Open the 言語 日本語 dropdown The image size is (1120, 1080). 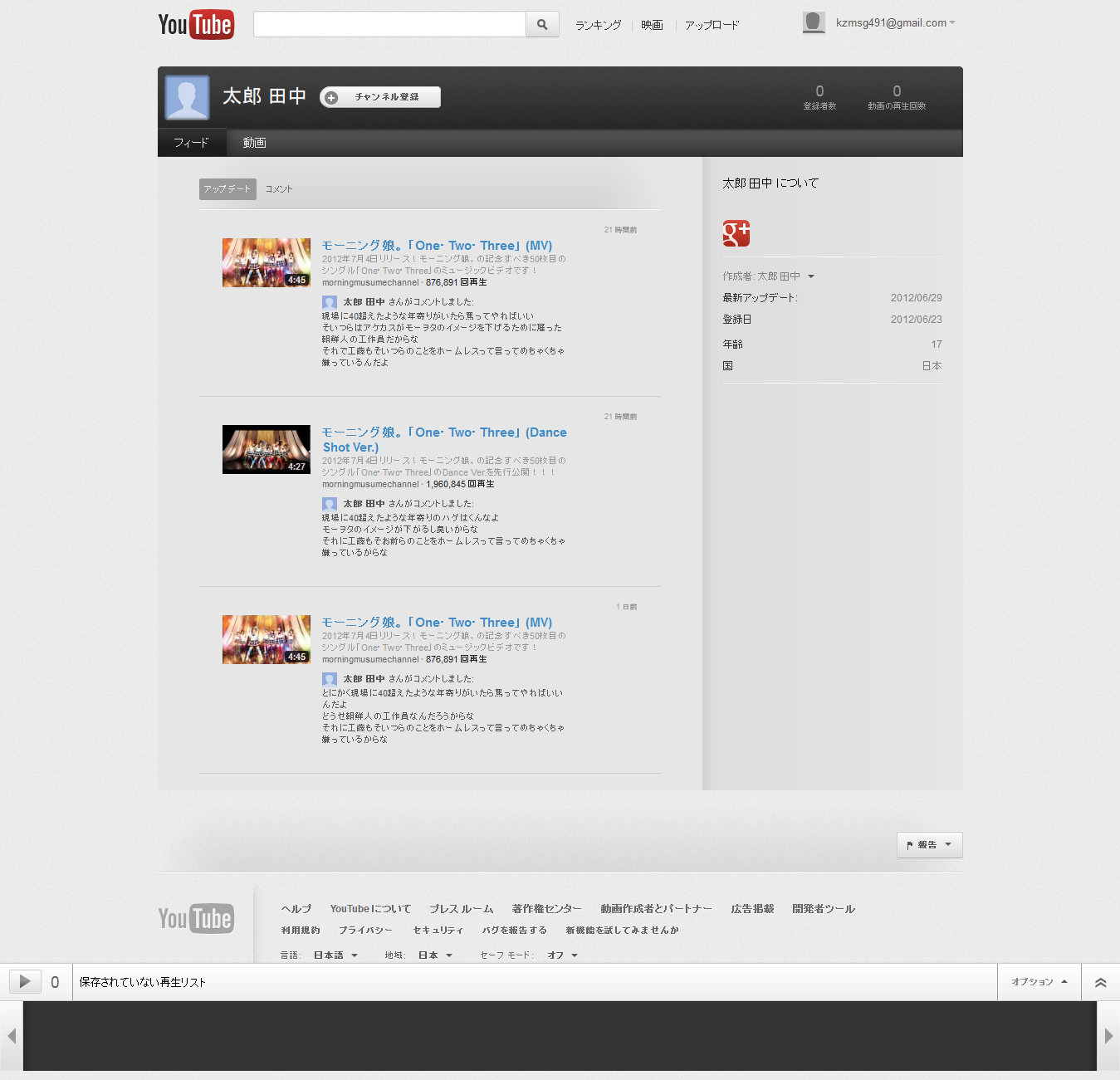click(x=335, y=955)
